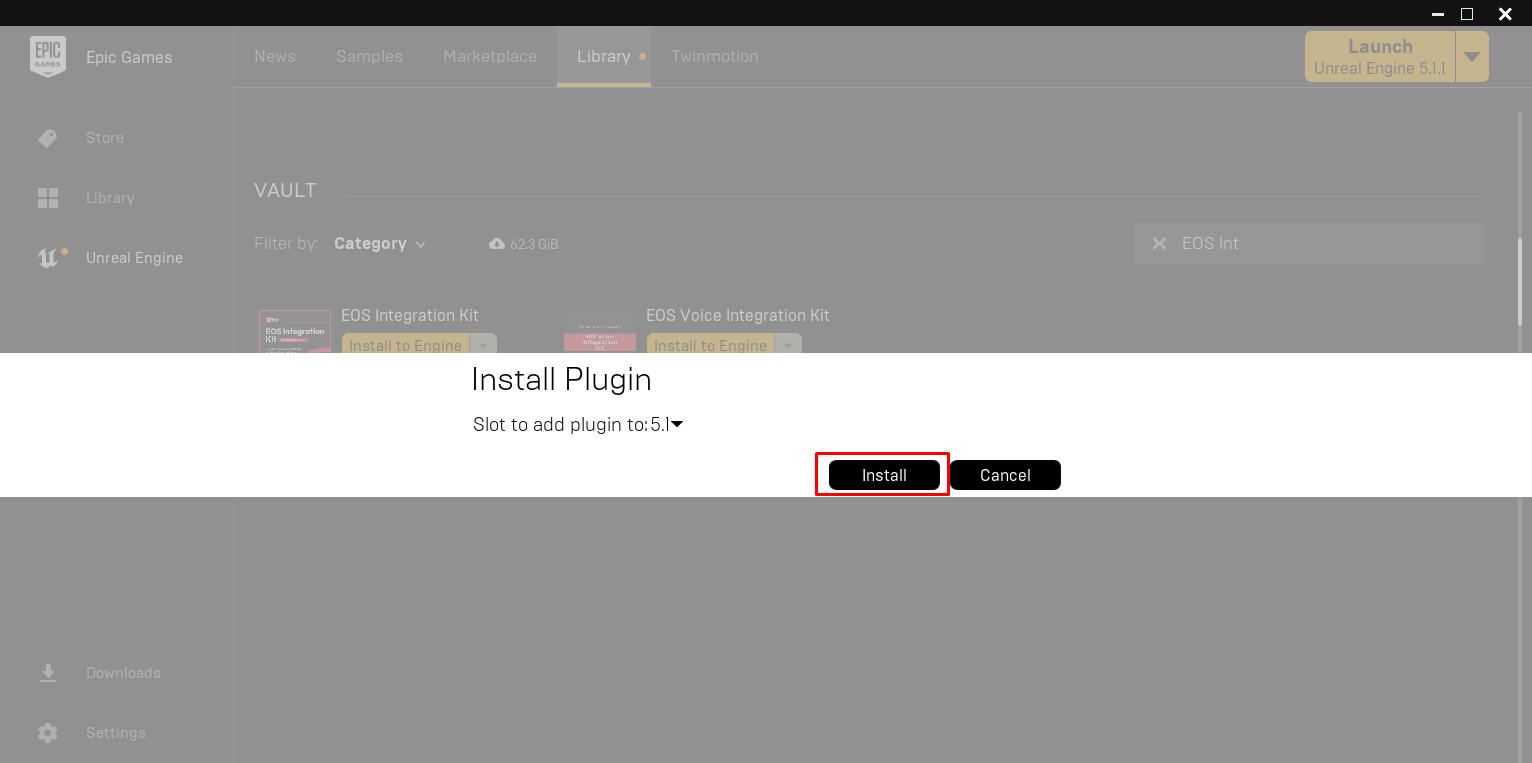Click the cloud storage 62.3 GiB icon
Viewport: 1532px width, 763px height.
click(x=497, y=244)
